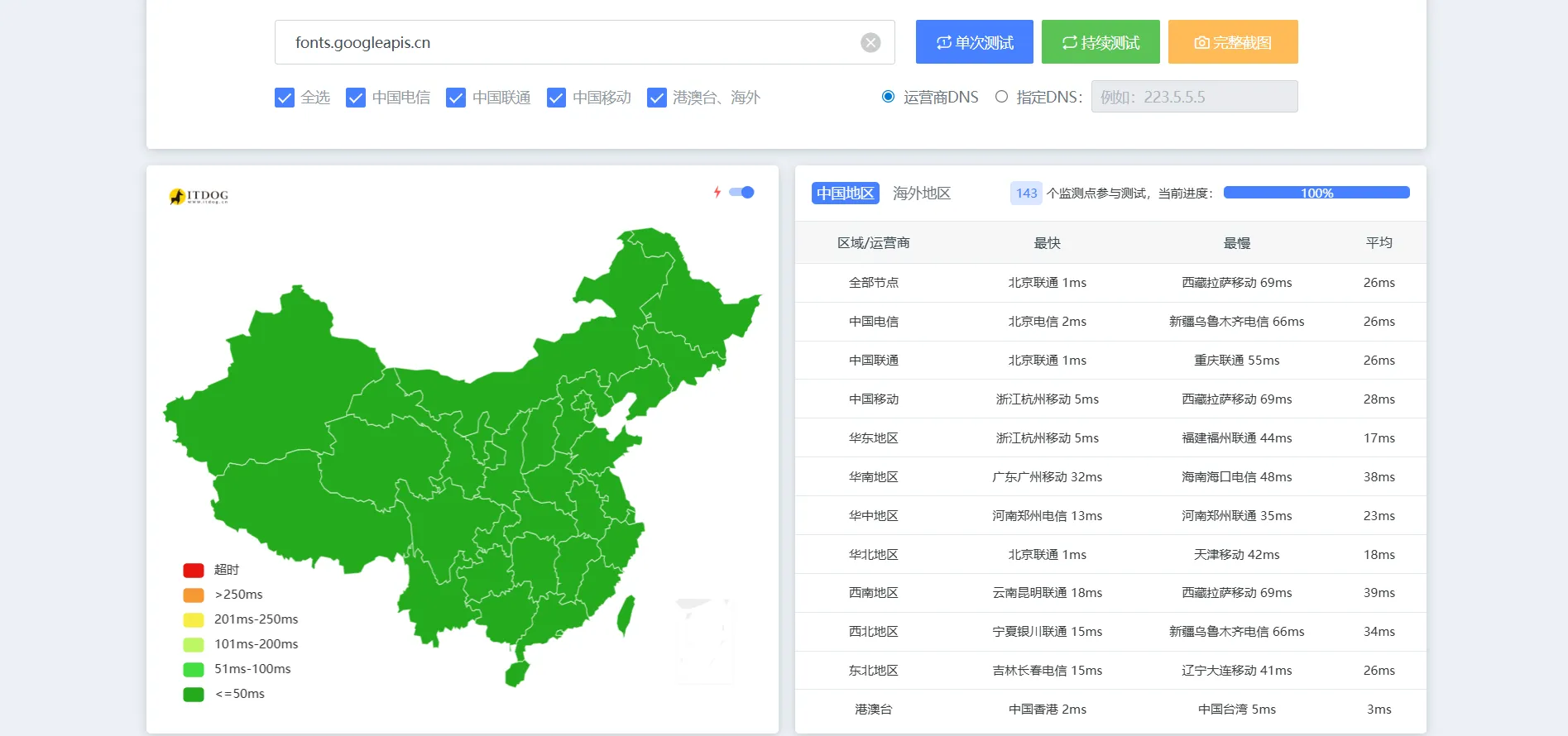Click the orange >250ms legend swatch
1568x736 pixels.
click(x=194, y=595)
